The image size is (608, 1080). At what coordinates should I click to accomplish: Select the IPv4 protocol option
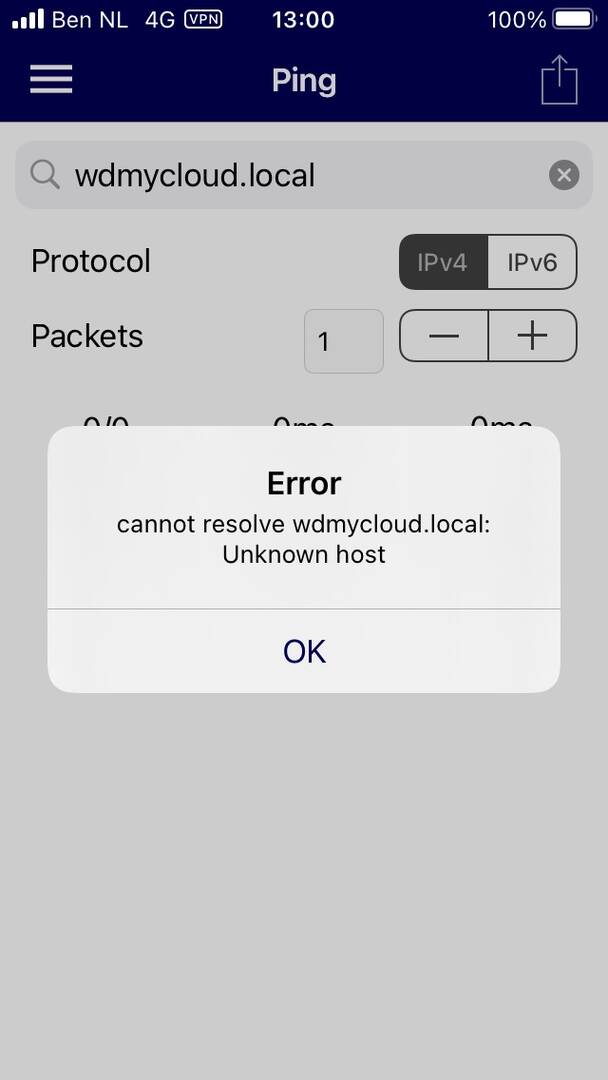443,262
